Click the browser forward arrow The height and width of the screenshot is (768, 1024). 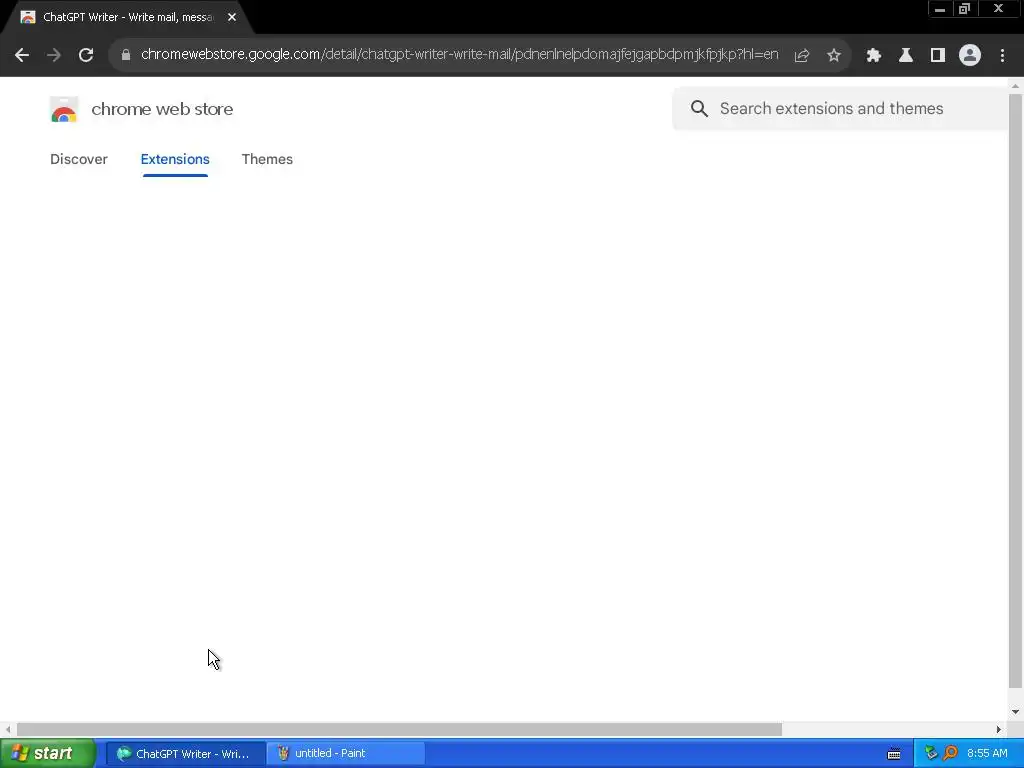54,55
